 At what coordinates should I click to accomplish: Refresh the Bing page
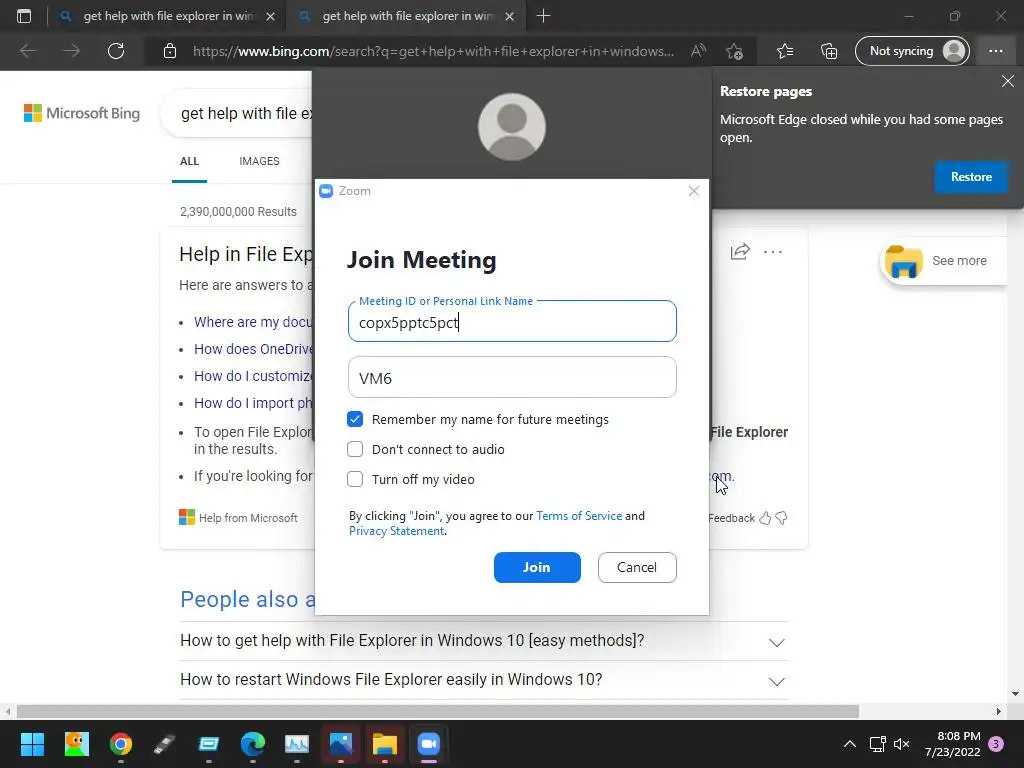pyautogui.click(x=116, y=51)
